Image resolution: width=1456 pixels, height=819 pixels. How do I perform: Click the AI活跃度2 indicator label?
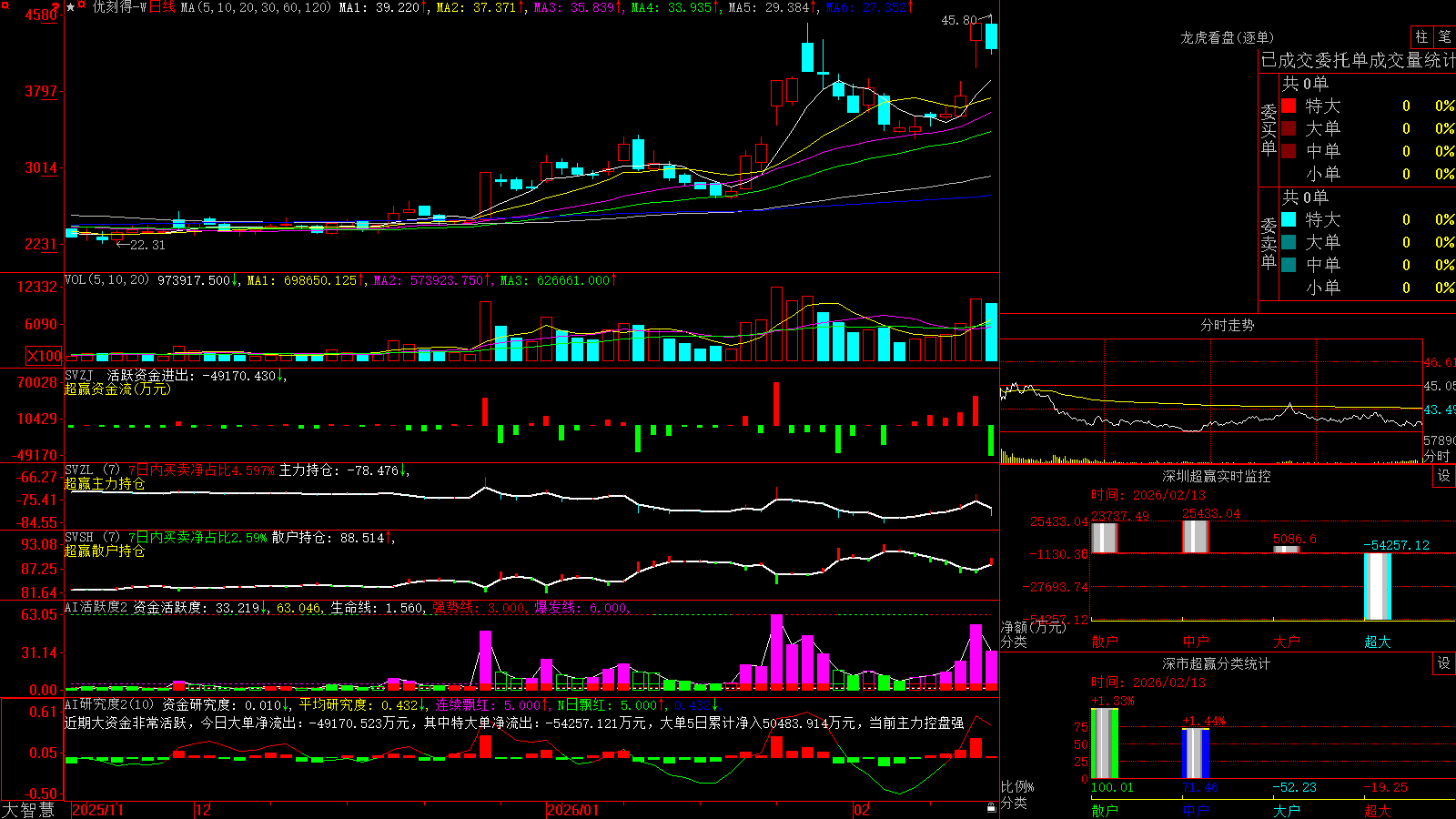click(x=96, y=607)
